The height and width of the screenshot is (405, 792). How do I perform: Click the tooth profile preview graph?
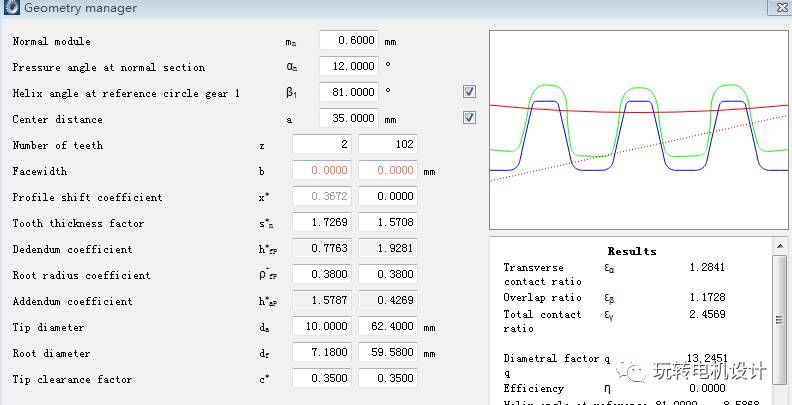click(638, 130)
